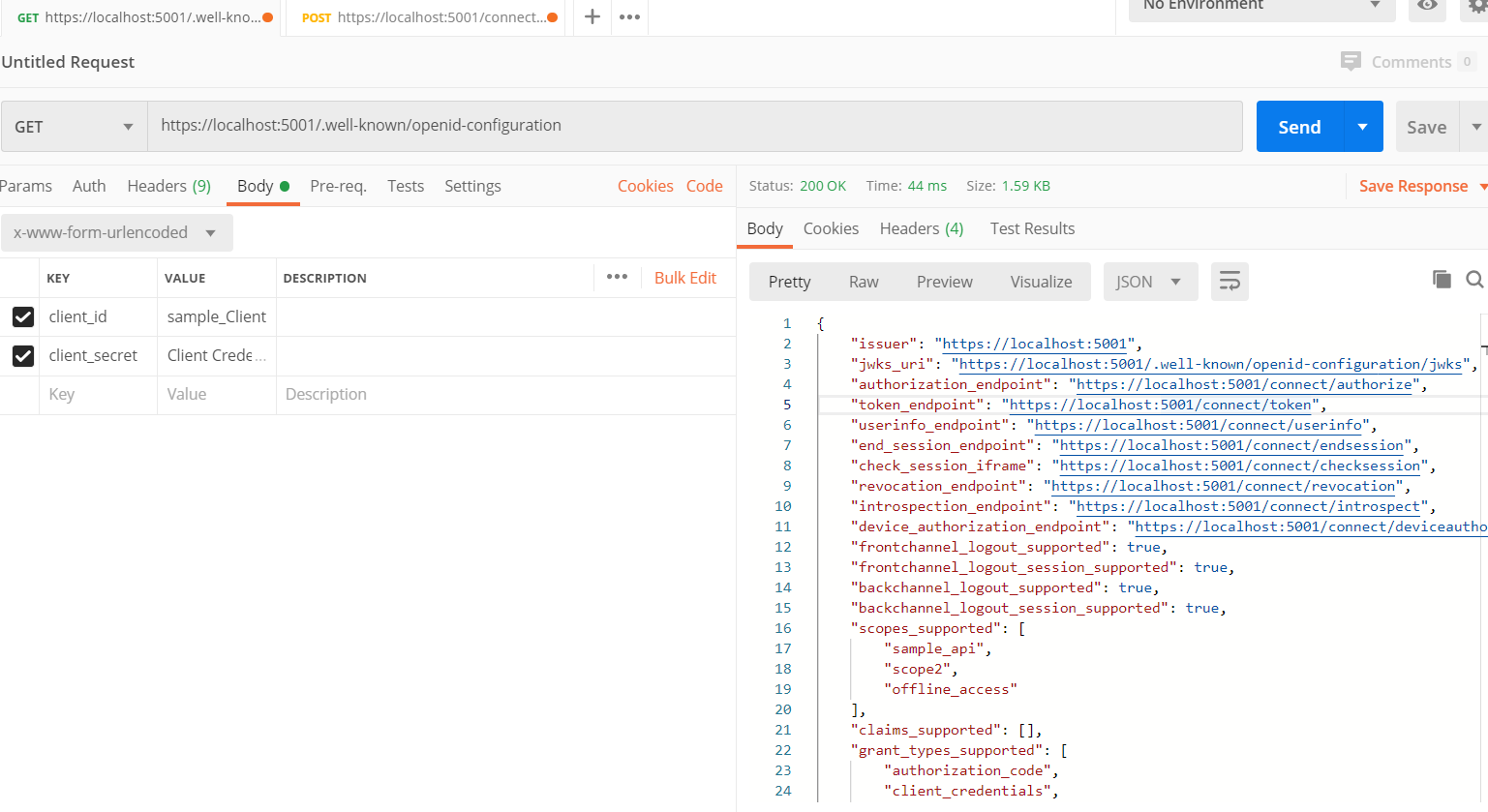The image size is (1488, 812).
Task: Click line number 16 in response gutter
Action: pos(782,628)
